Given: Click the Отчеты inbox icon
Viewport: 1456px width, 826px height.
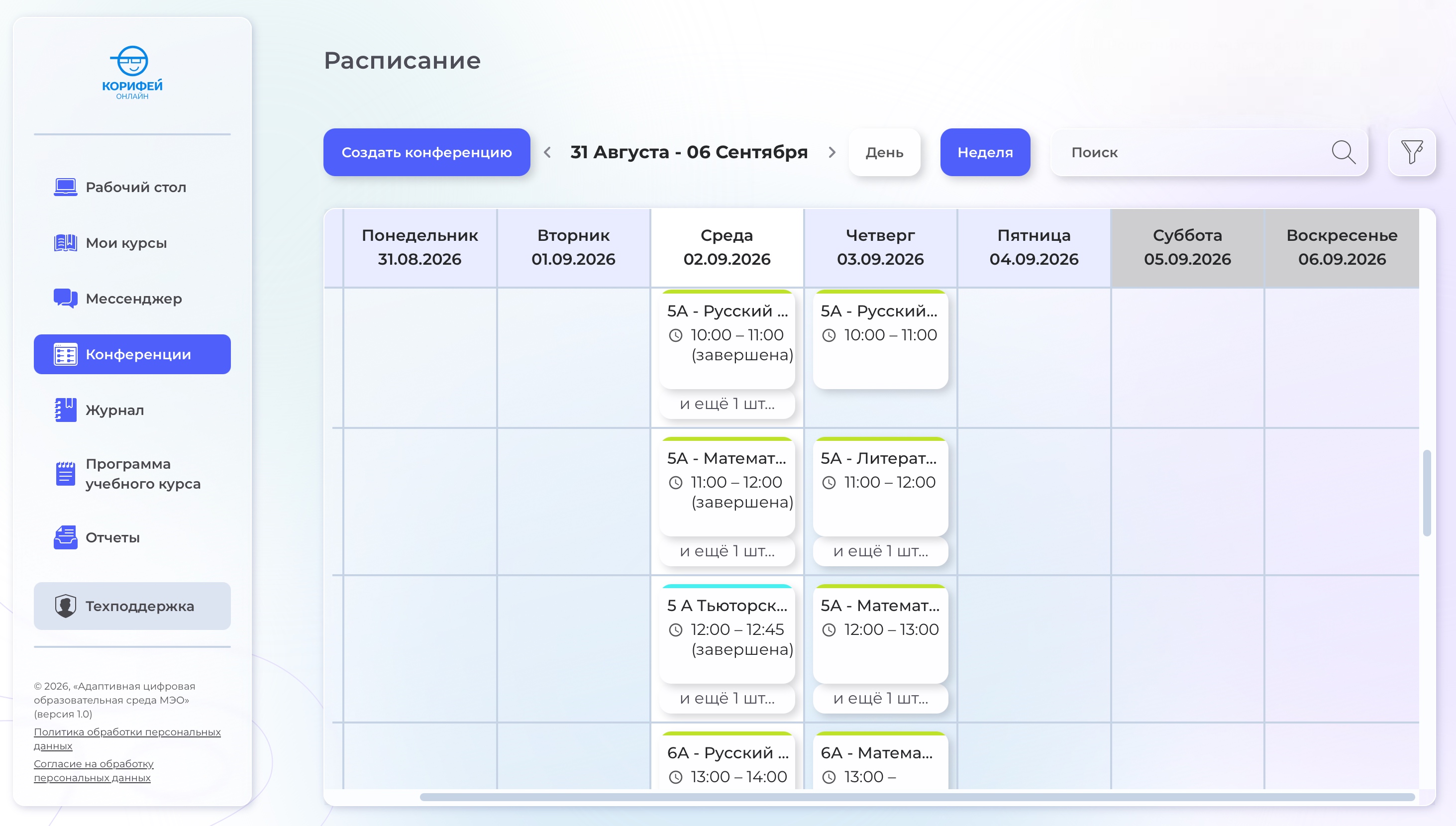Looking at the screenshot, I should point(65,537).
